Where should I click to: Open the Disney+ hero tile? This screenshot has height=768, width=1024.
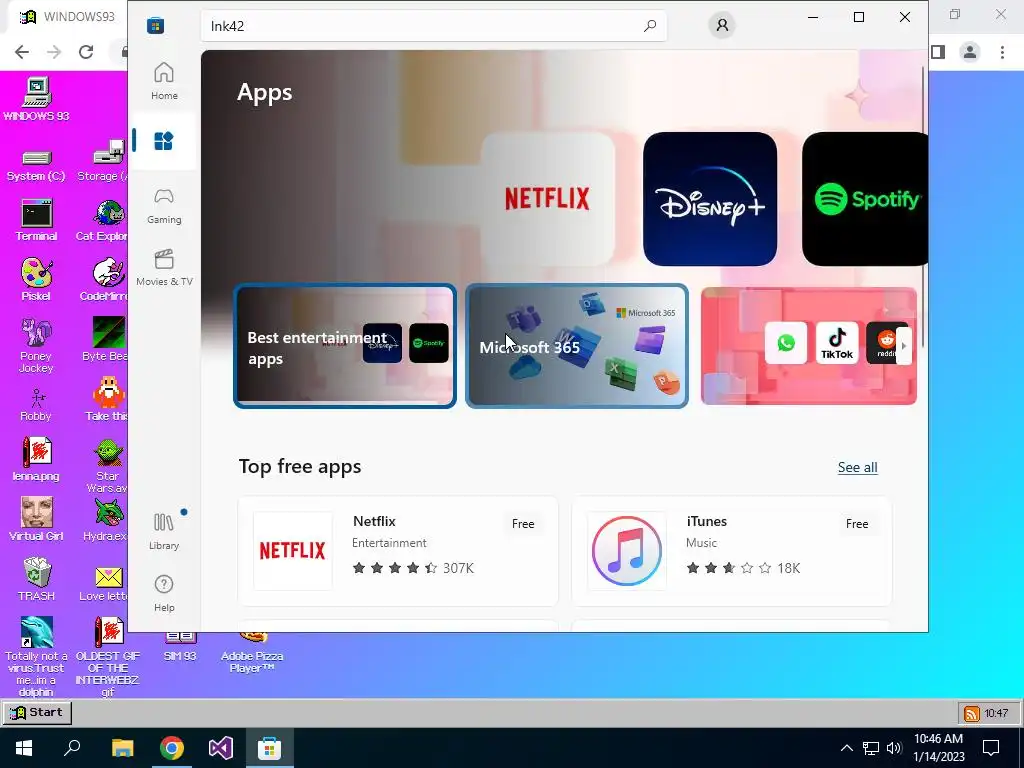pyautogui.click(x=710, y=199)
